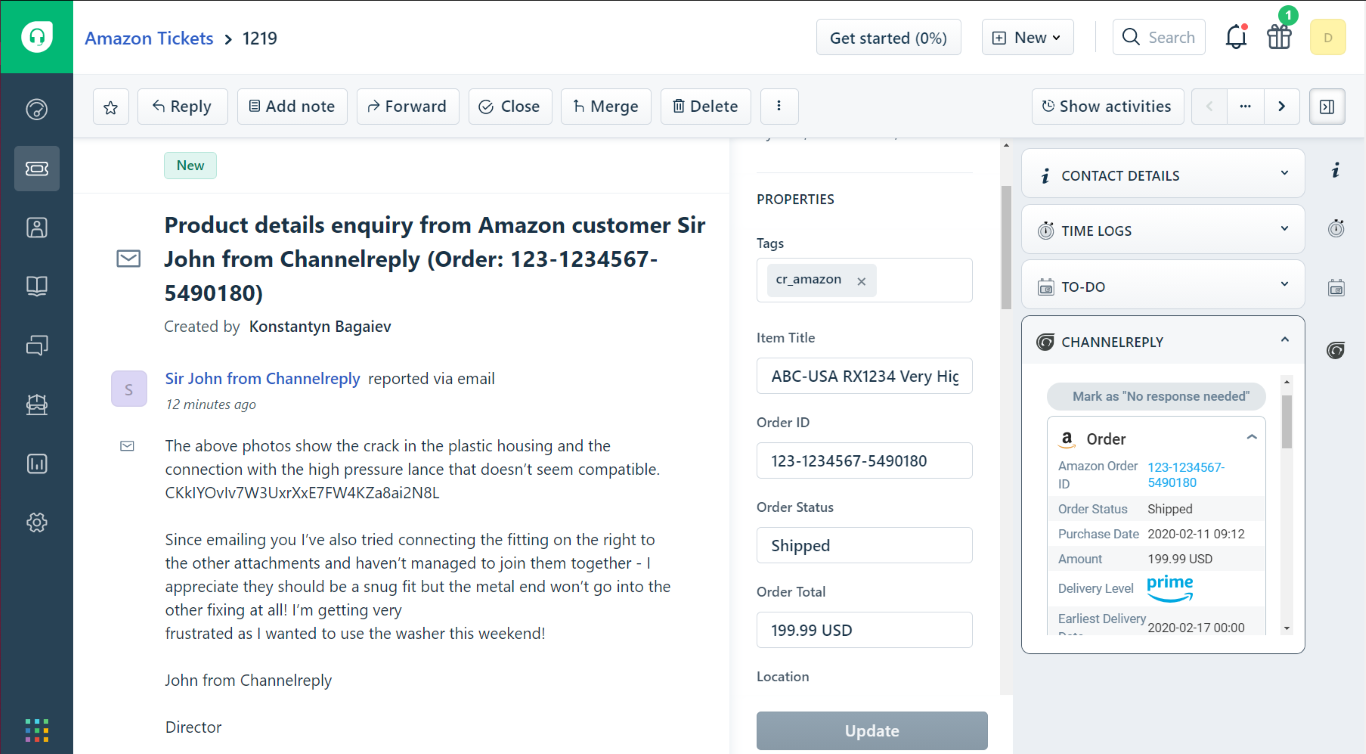Click the Prime delivery level logo

1170,588
